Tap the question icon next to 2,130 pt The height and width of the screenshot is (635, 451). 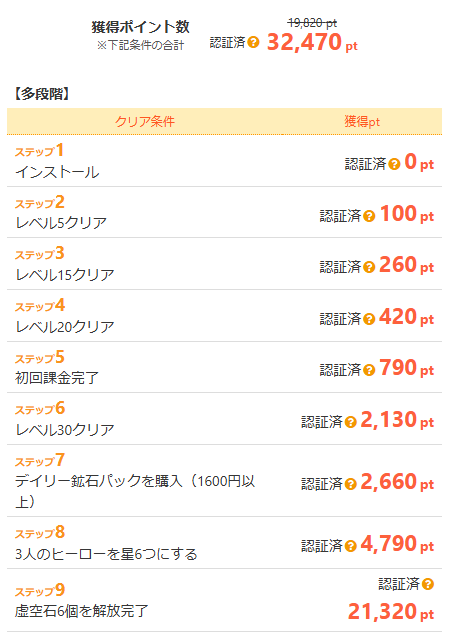pyautogui.click(x=351, y=422)
